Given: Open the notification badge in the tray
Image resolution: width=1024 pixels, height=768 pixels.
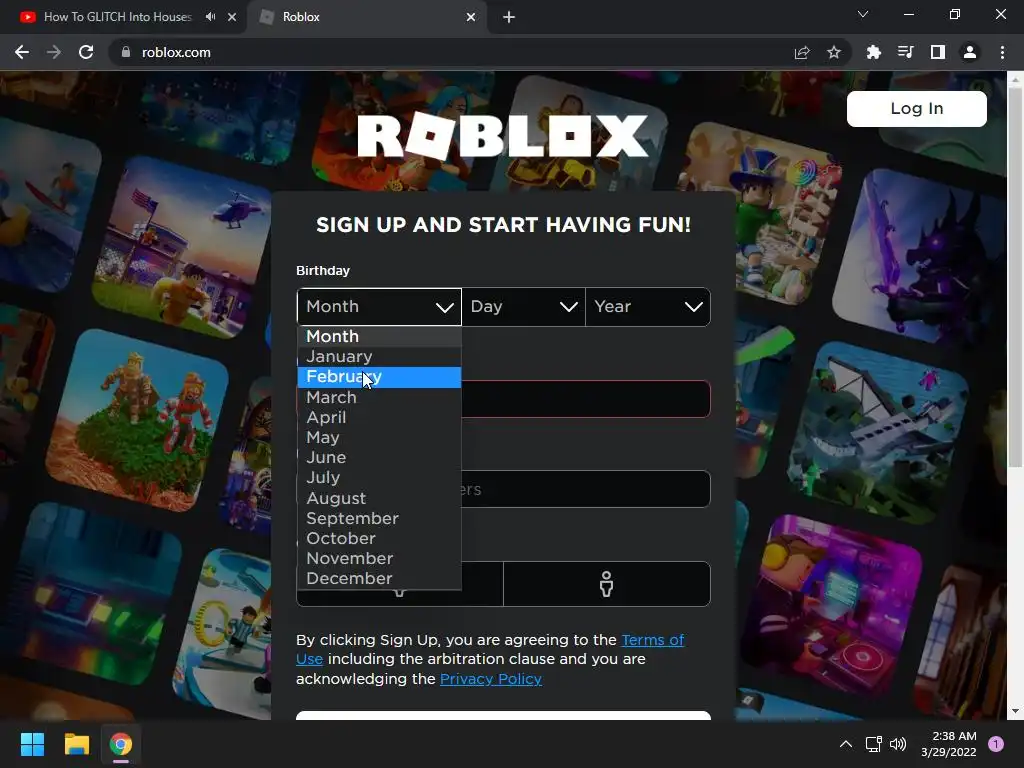Looking at the screenshot, I should pyautogui.click(x=996, y=744).
